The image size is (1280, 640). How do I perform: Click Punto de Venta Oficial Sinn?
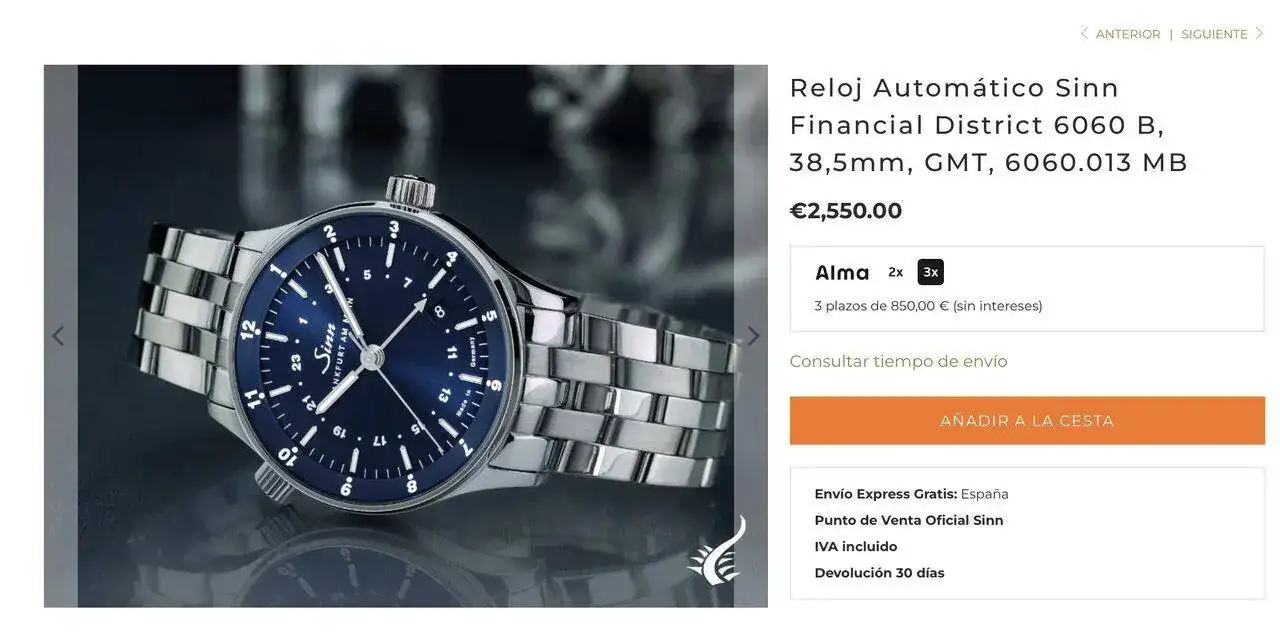(x=909, y=520)
